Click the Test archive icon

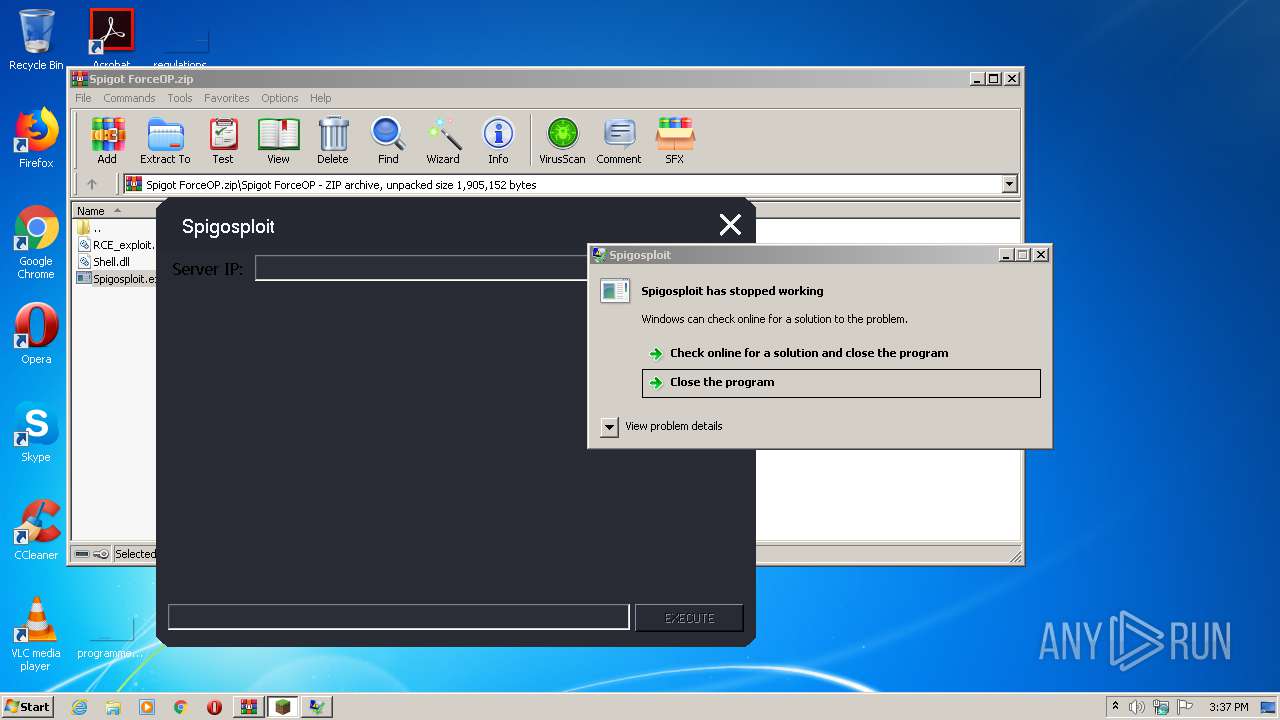click(x=223, y=140)
